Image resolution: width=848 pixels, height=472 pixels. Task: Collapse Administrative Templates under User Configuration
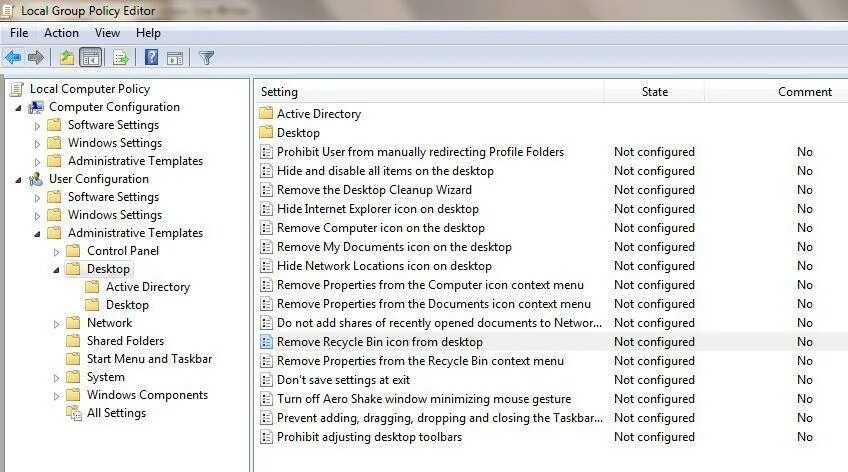pos(37,234)
